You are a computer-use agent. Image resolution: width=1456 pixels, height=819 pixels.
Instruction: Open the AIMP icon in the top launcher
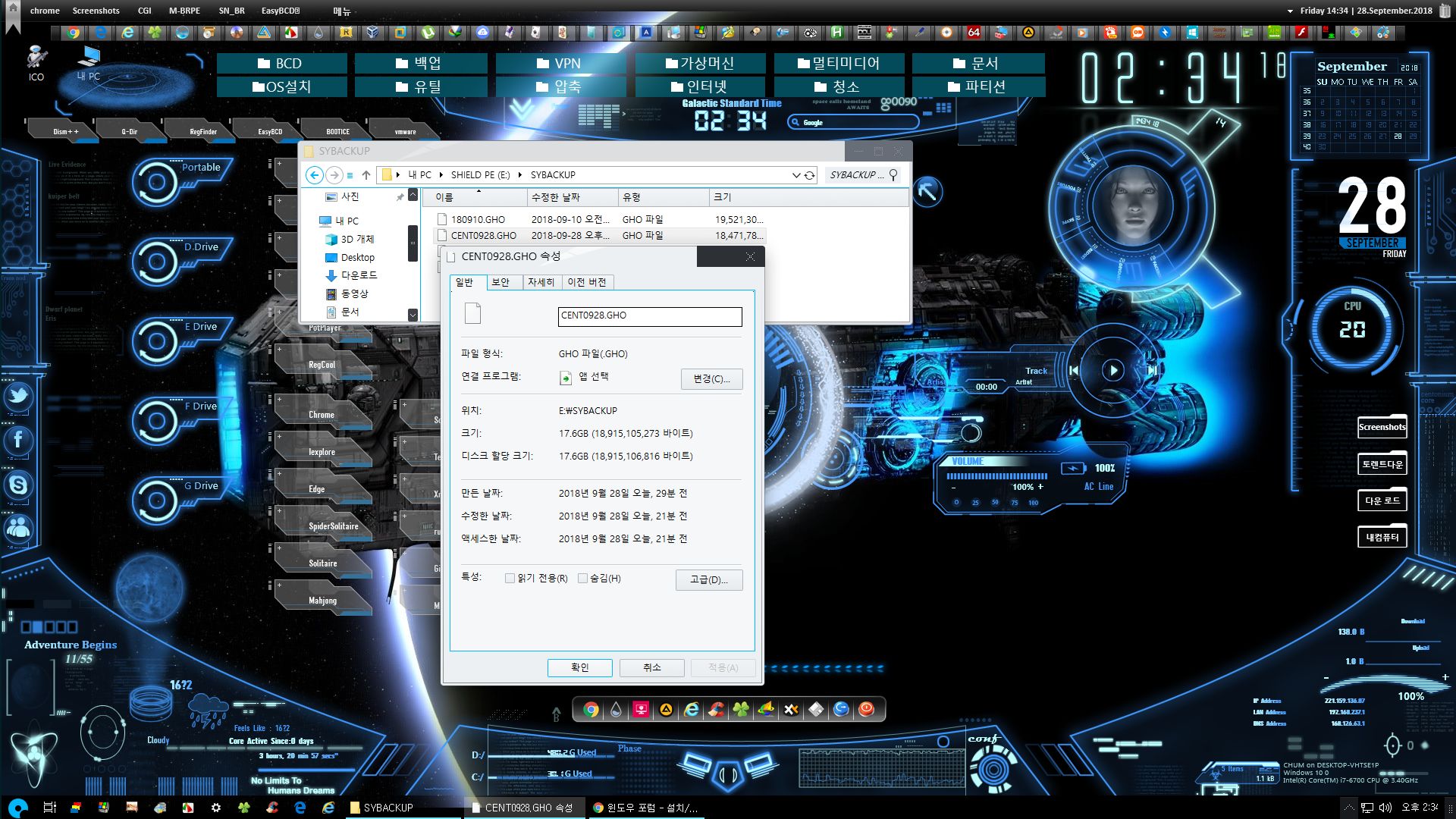1028,33
